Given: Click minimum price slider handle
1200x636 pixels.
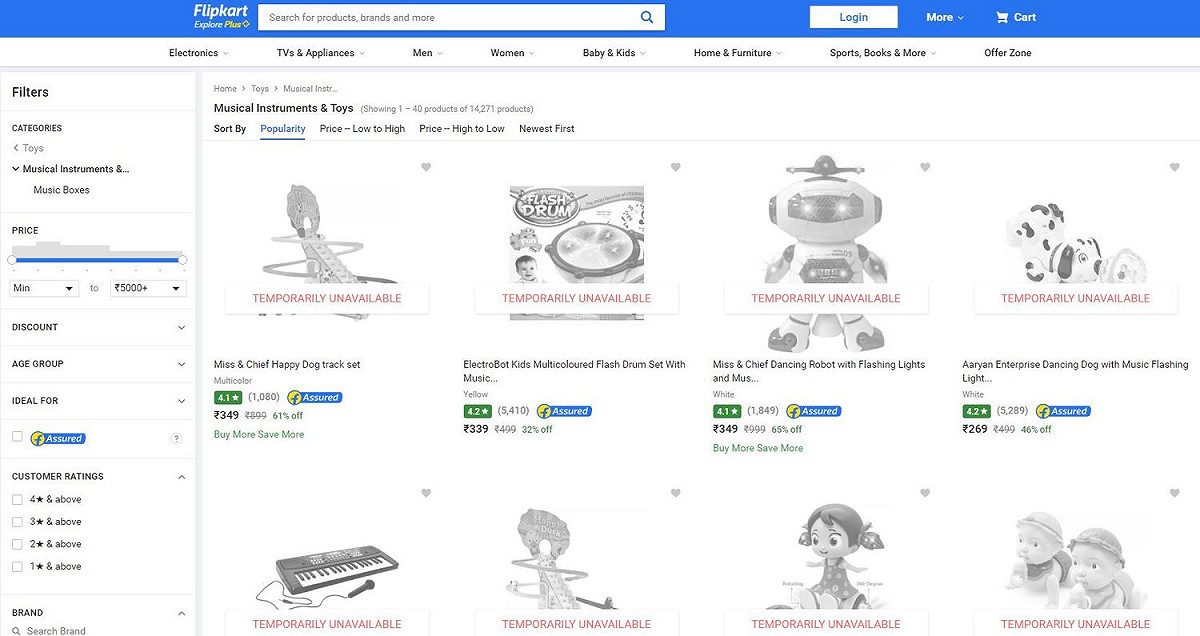Looking at the screenshot, I should pos(12,260).
